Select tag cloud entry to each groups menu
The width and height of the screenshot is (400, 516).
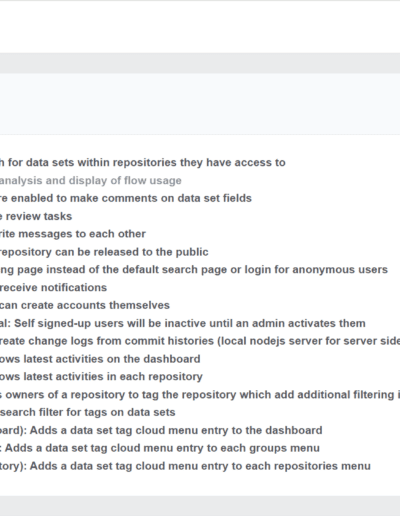click(160, 448)
